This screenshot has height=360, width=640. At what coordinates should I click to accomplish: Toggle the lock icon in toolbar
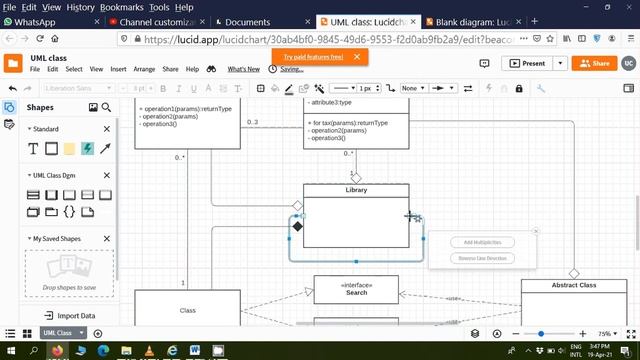[519, 88]
